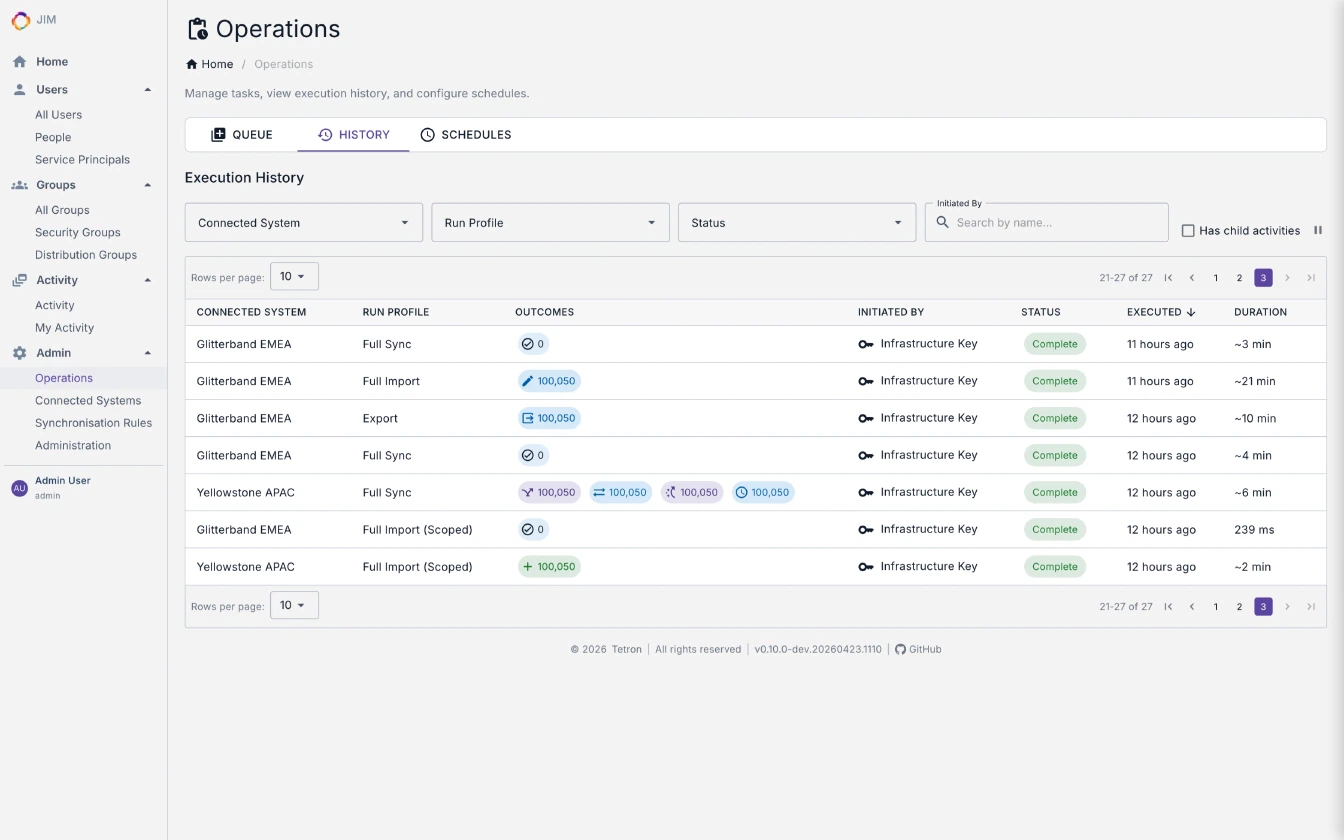This screenshot has height=840, width=1344.
Task: Open the Rows per page selector
Action: 294,276
